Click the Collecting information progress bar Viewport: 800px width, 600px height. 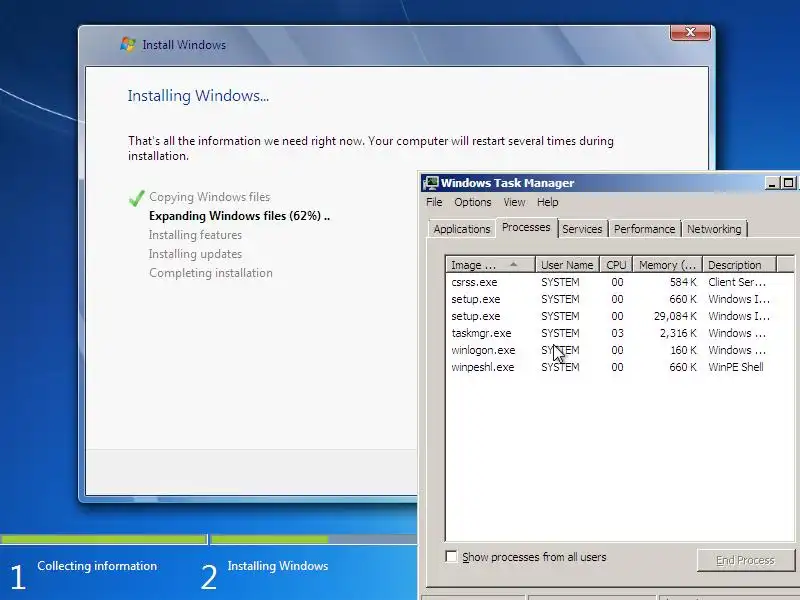pos(104,539)
